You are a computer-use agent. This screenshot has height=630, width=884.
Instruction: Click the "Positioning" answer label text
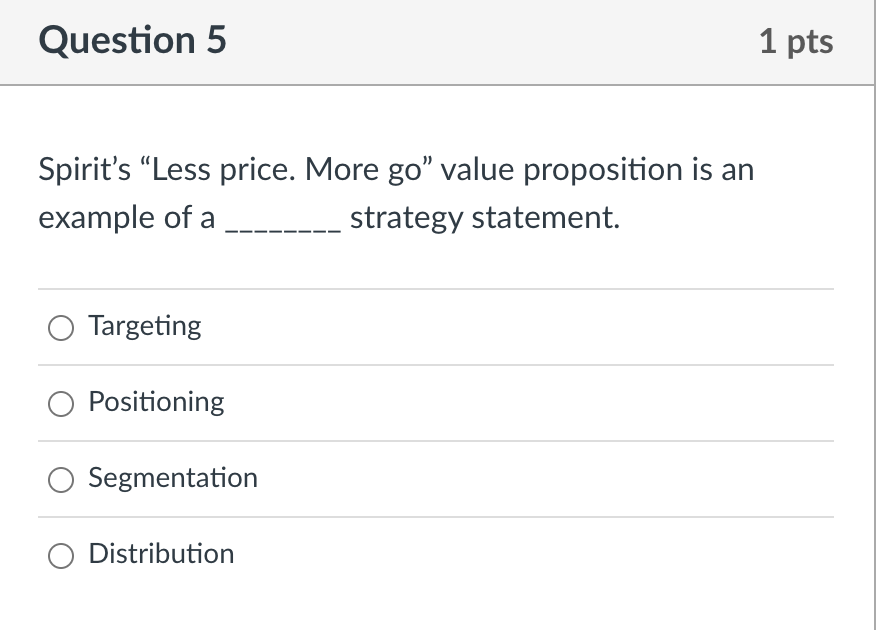tap(156, 402)
